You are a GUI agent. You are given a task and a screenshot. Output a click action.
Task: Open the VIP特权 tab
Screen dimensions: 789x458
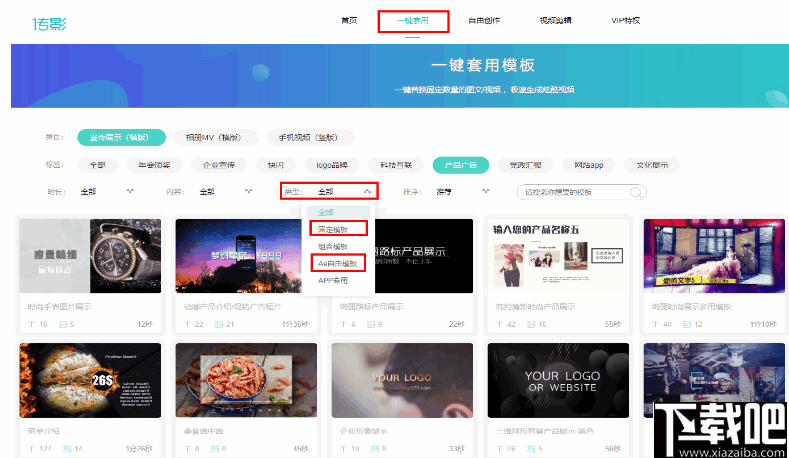click(x=625, y=21)
